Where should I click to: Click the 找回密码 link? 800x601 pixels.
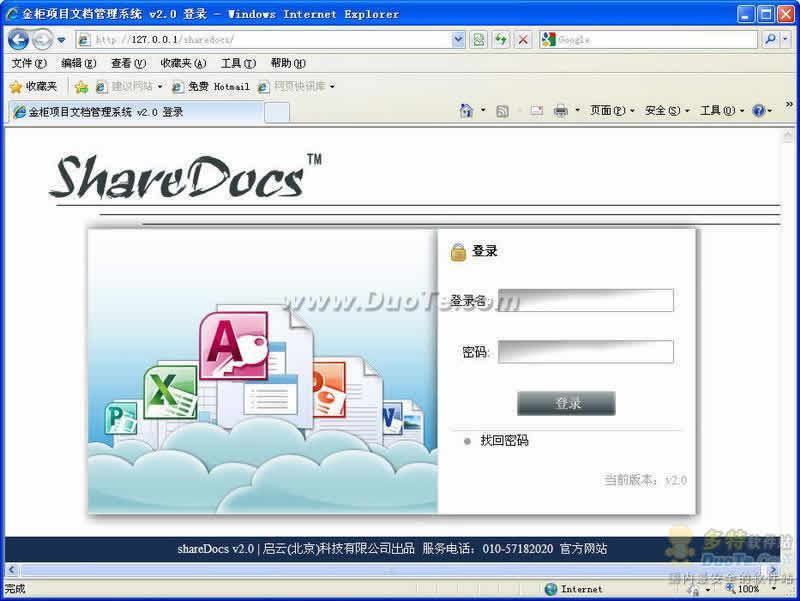tap(504, 440)
